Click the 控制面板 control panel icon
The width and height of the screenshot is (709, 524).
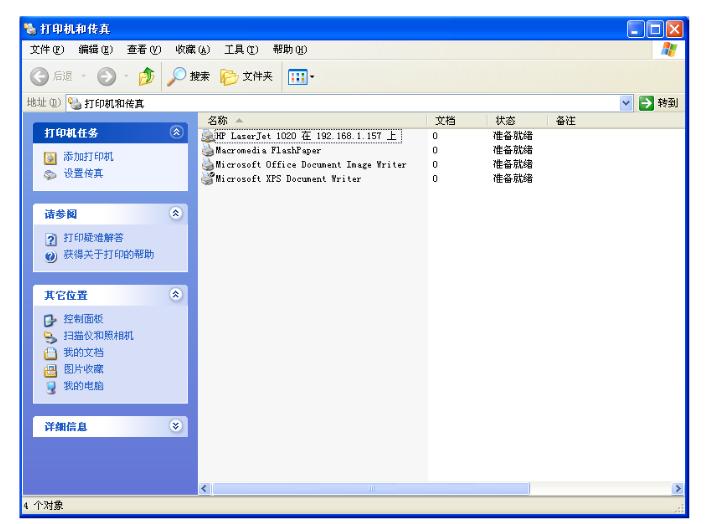point(50,320)
